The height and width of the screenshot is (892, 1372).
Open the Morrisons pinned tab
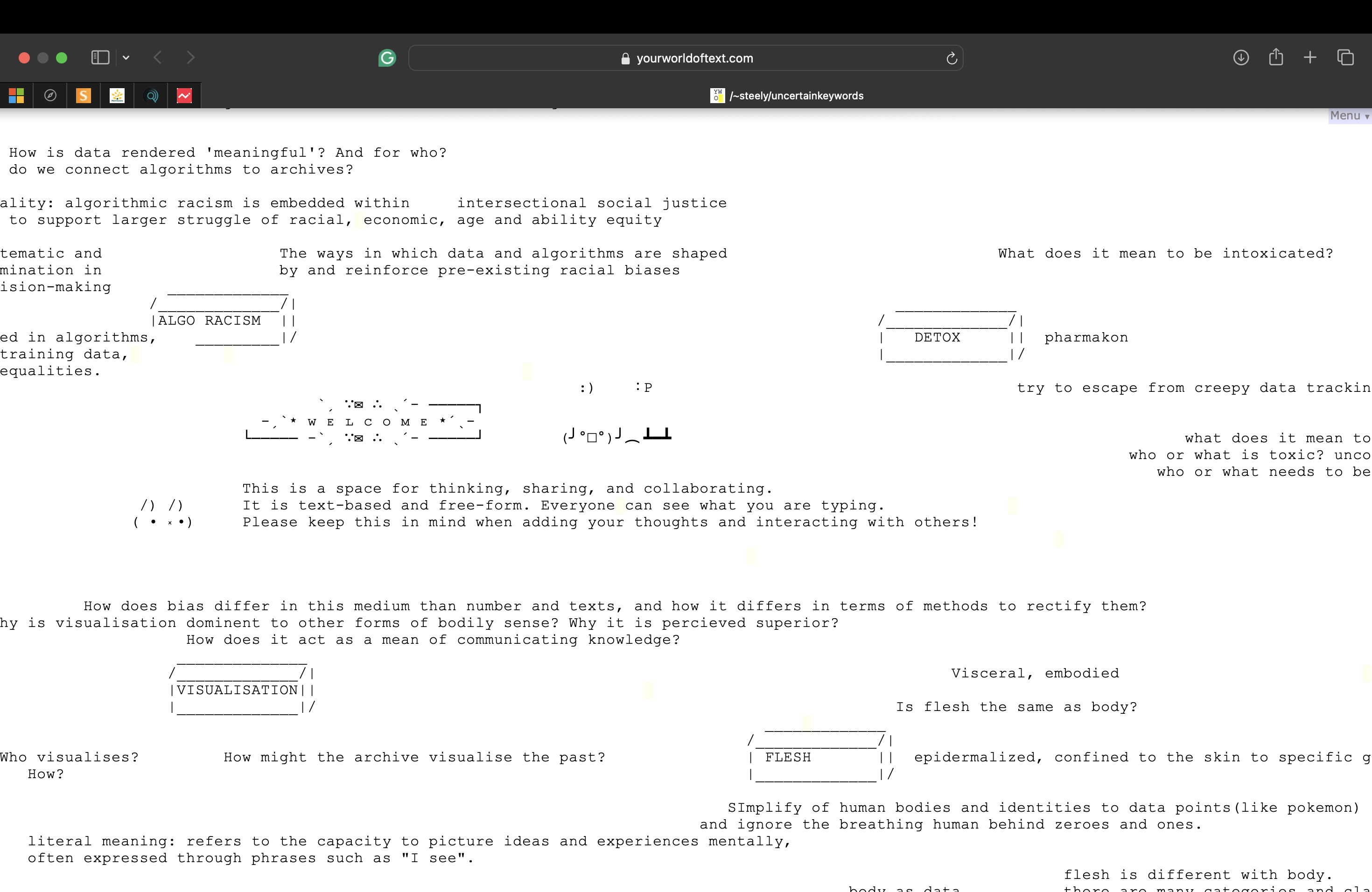[x=117, y=96]
